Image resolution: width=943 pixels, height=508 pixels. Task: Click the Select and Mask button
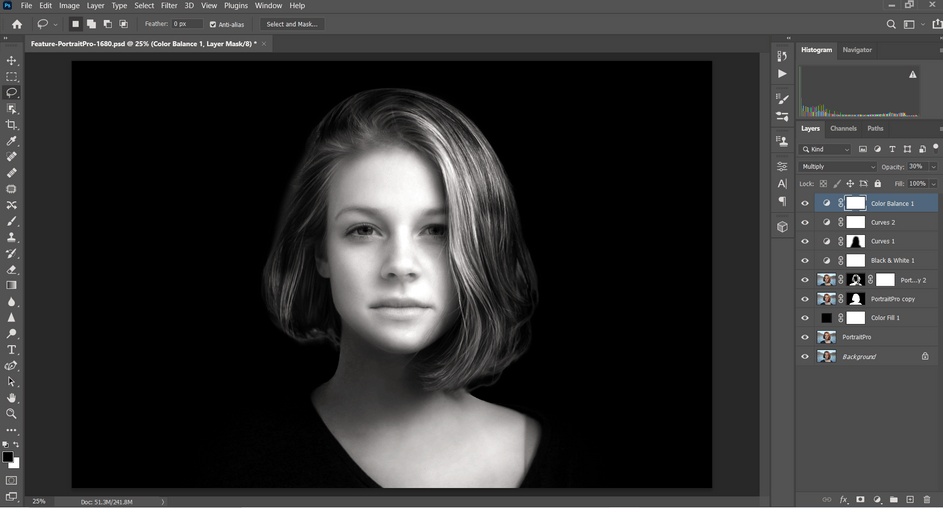point(291,24)
